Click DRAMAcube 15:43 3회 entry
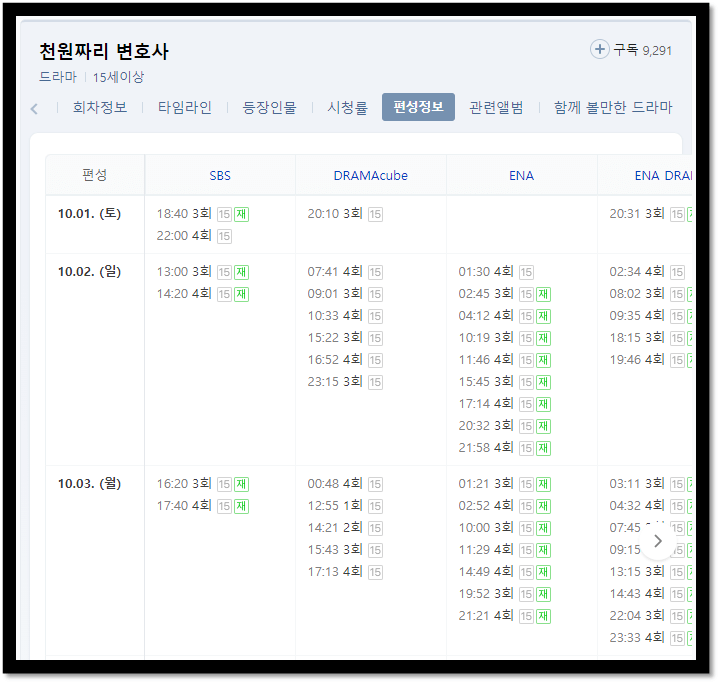719x683 pixels. 345,550
